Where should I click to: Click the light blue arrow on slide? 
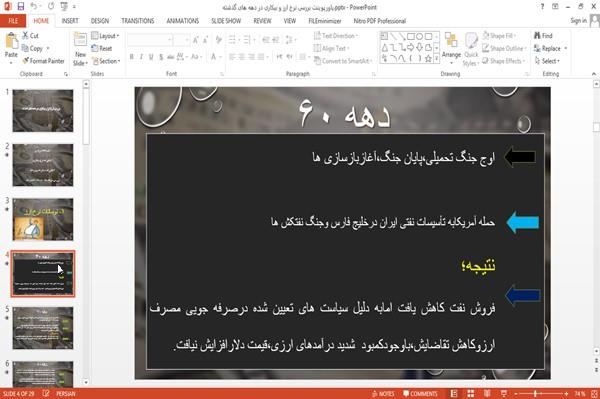(522, 223)
